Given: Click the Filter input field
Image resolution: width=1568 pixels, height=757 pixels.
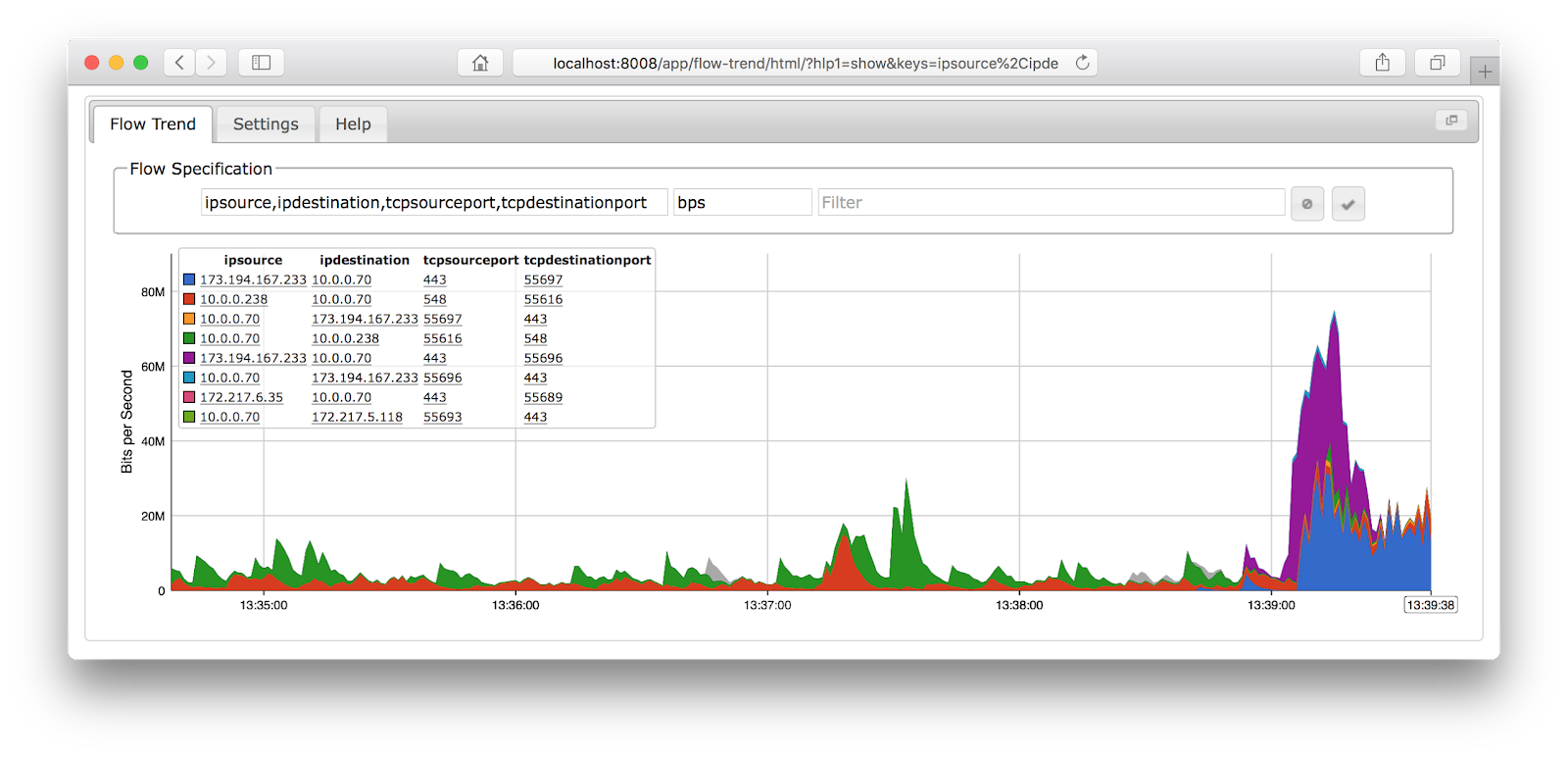Looking at the screenshot, I should [1051, 202].
